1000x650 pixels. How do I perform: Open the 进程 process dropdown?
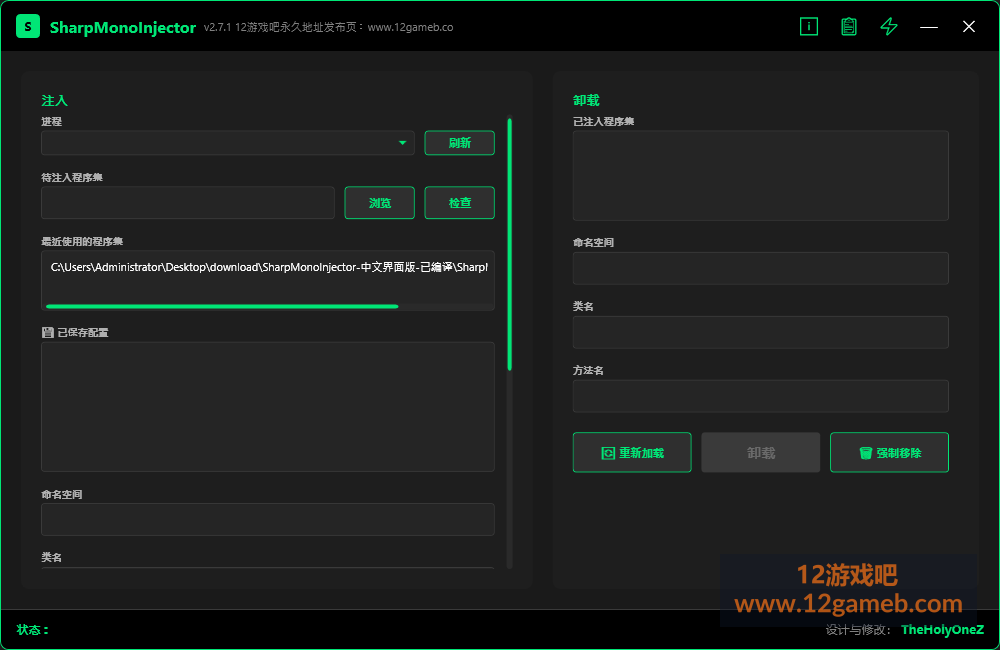coord(228,143)
